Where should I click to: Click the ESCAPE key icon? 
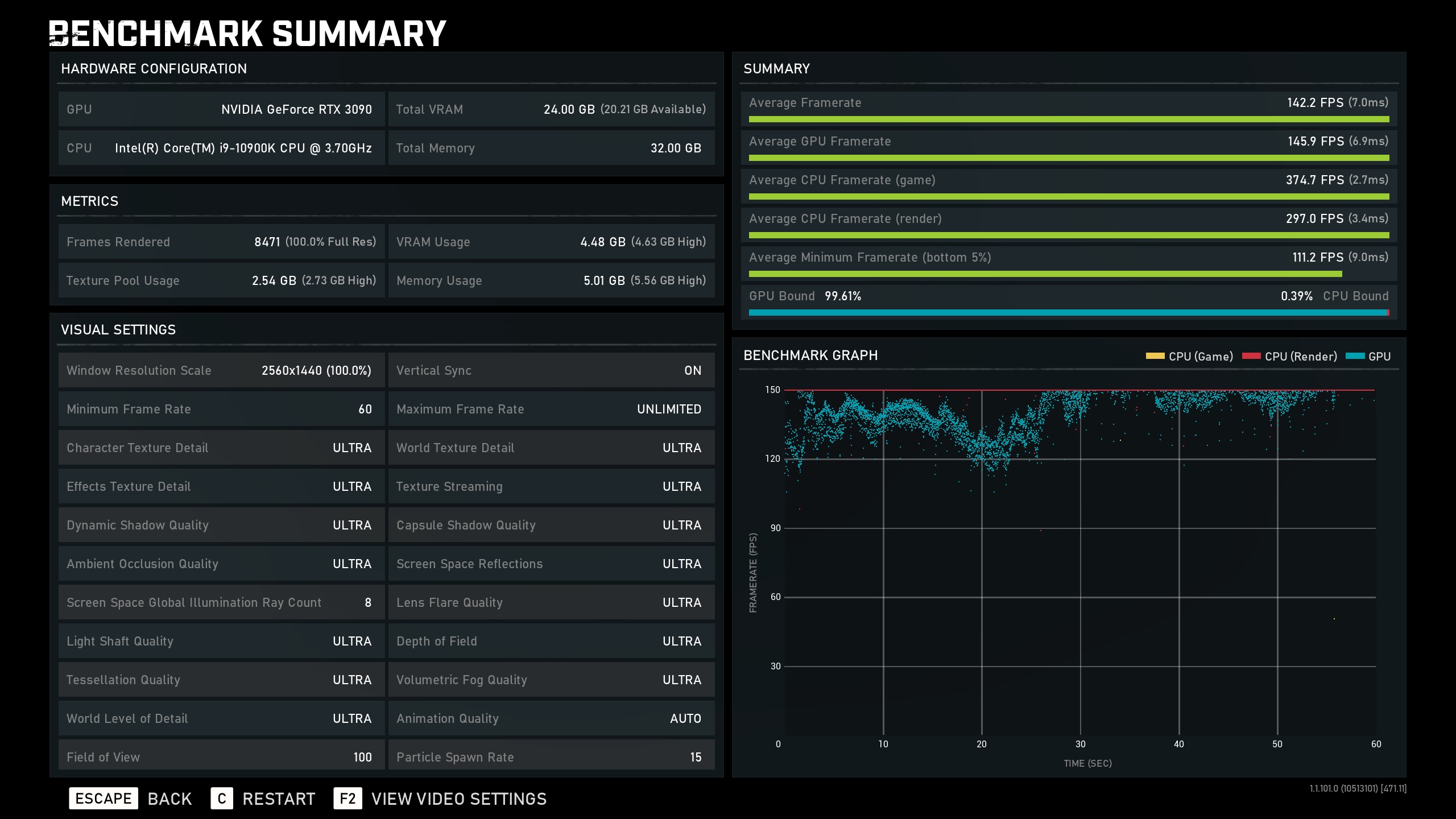pos(103,799)
